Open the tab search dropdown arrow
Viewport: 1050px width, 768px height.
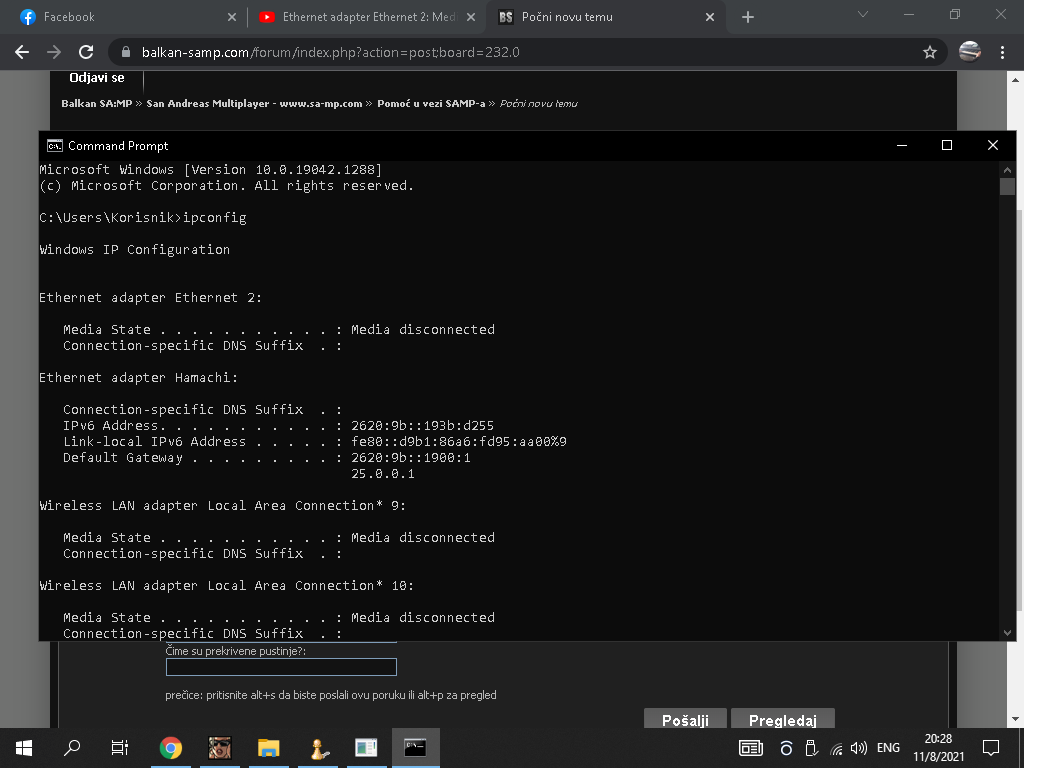(x=863, y=14)
